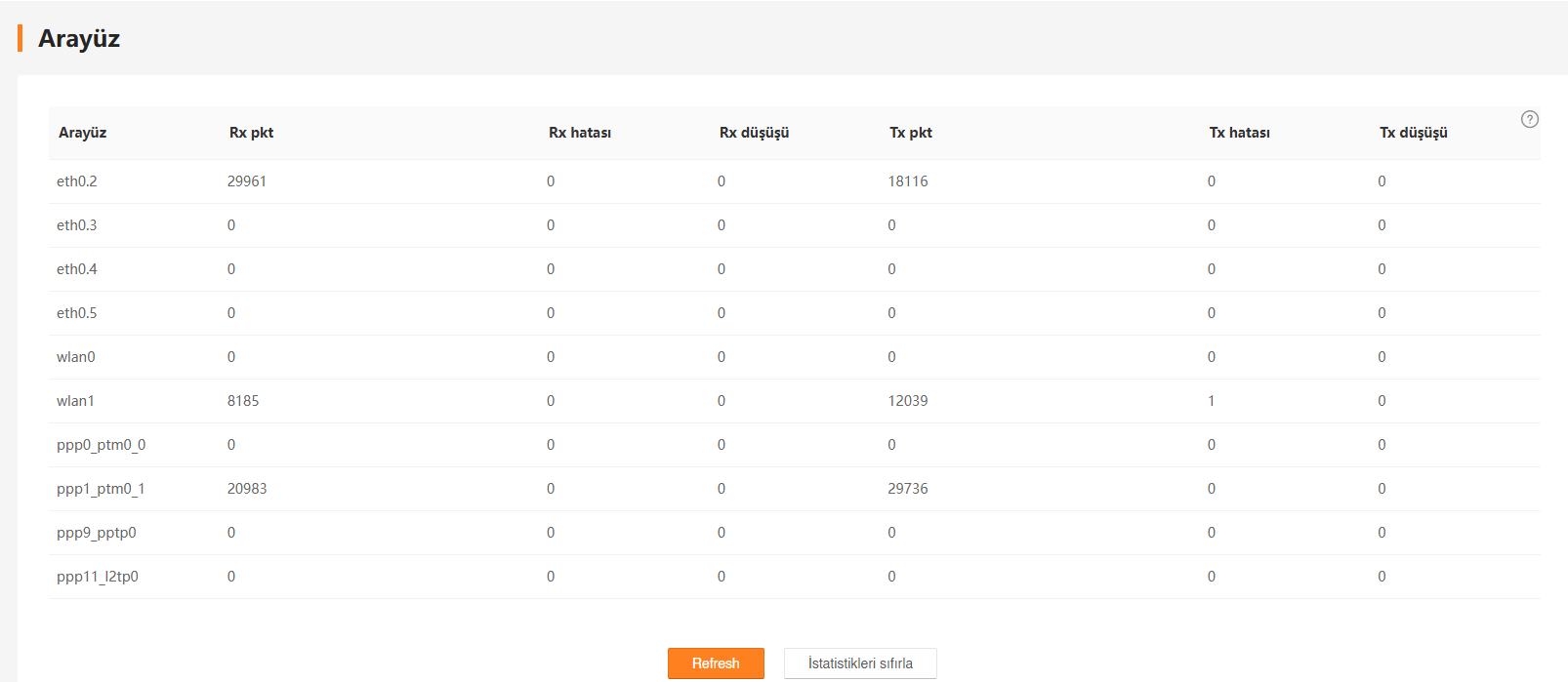Image resolution: width=1568 pixels, height=682 pixels.
Task: Click the İstatistikleri sıfırla button
Action: (x=860, y=663)
